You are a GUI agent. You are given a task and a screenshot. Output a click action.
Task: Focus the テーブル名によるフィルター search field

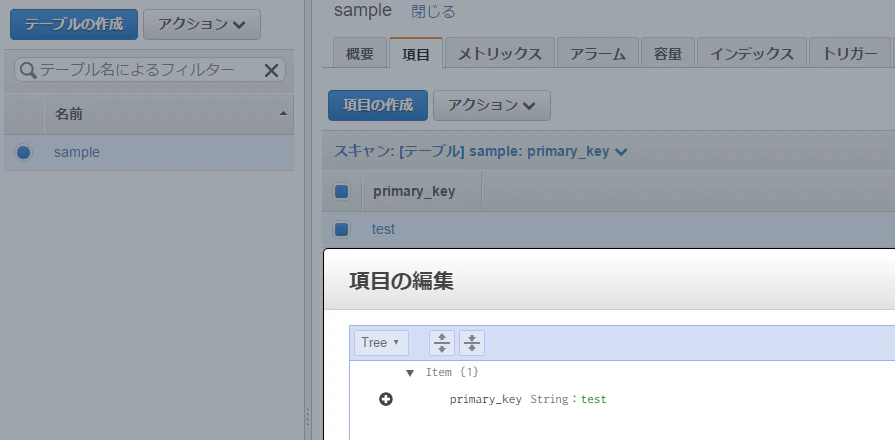150,70
